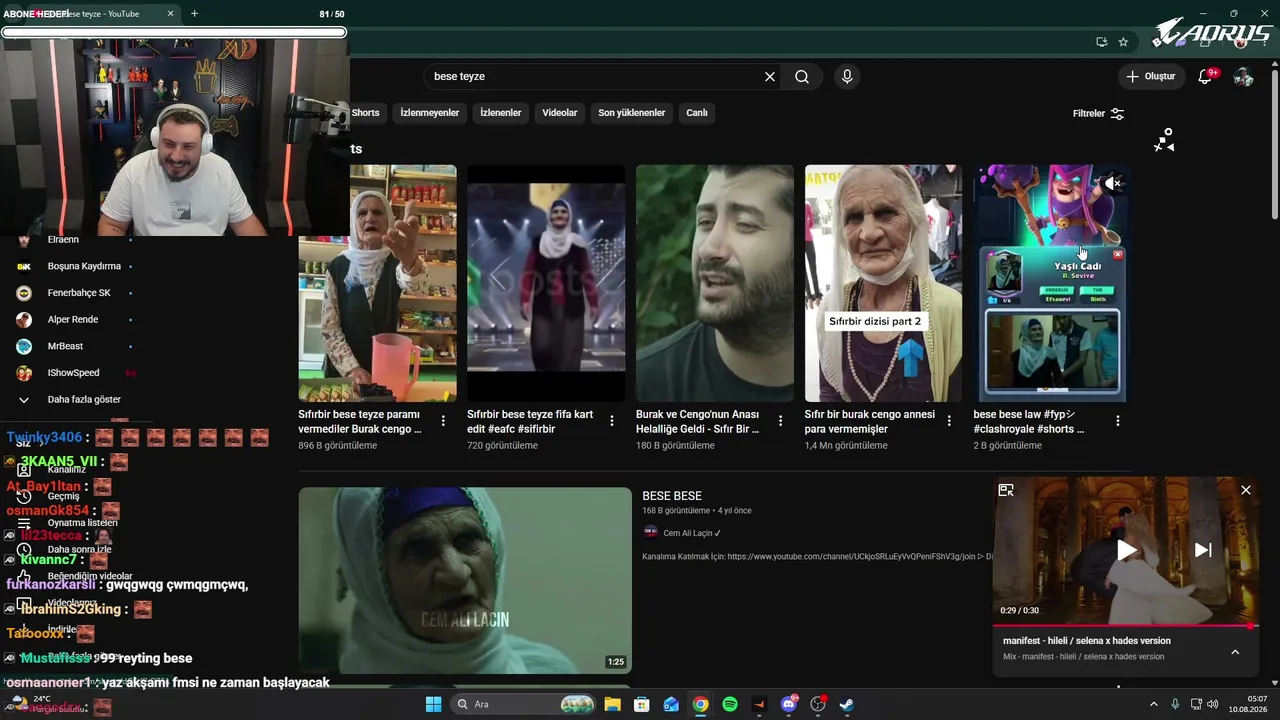
Task: Bookmark this page with the star icon
Action: click(x=1123, y=42)
